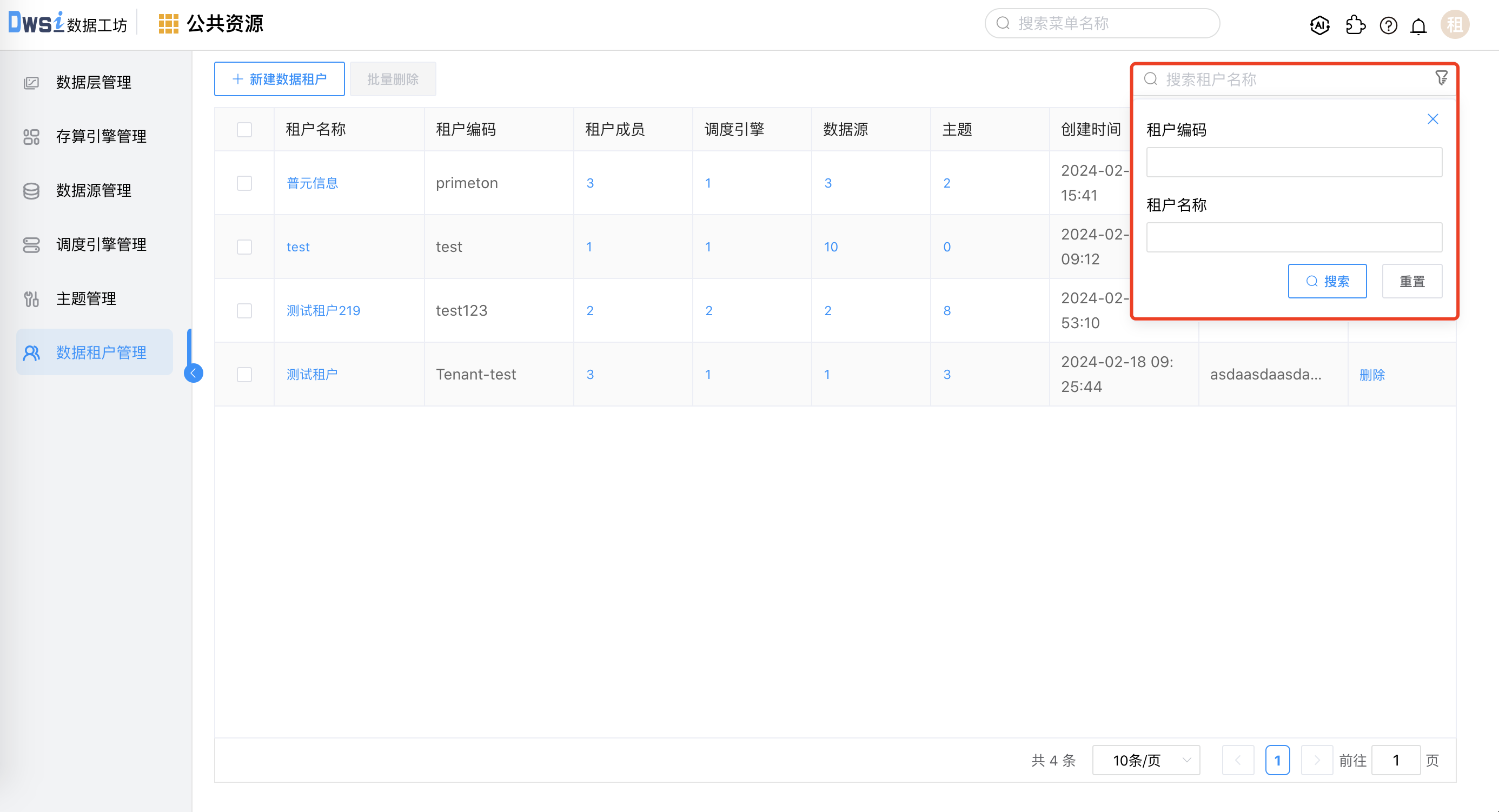Image resolution: width=1499 pixels, height=812 pixels.
Task: Click the user avatar icon
Action: [x=1455, y=25]
